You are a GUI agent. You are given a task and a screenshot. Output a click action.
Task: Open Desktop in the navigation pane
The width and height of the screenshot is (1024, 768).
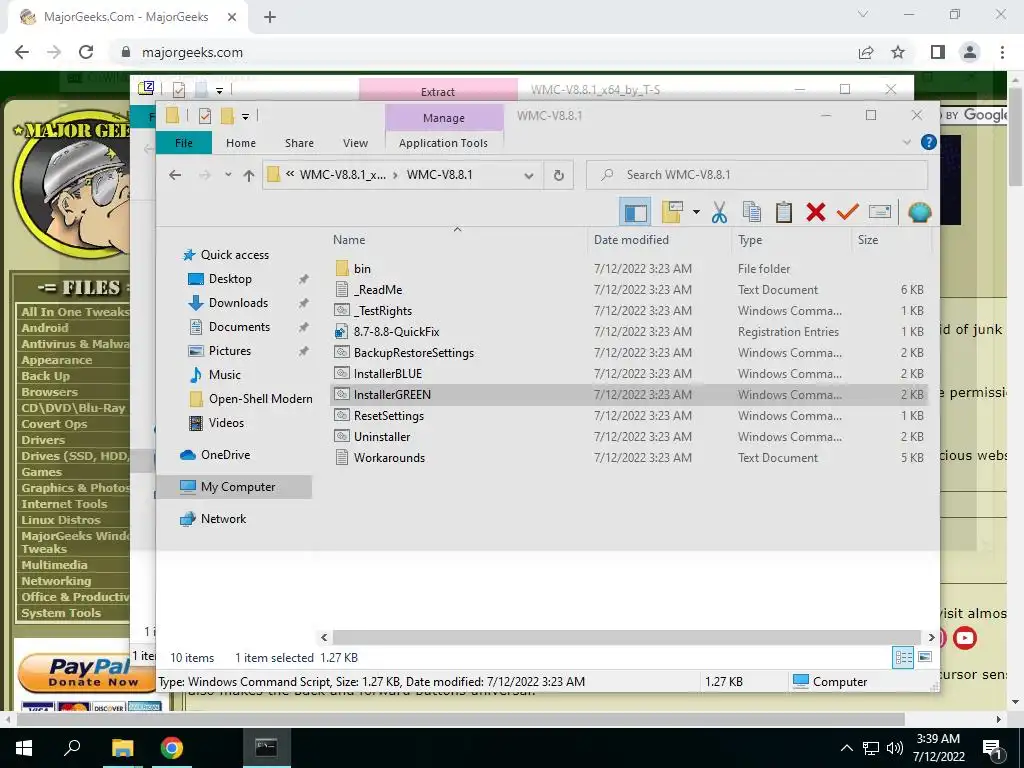(230, 279)
